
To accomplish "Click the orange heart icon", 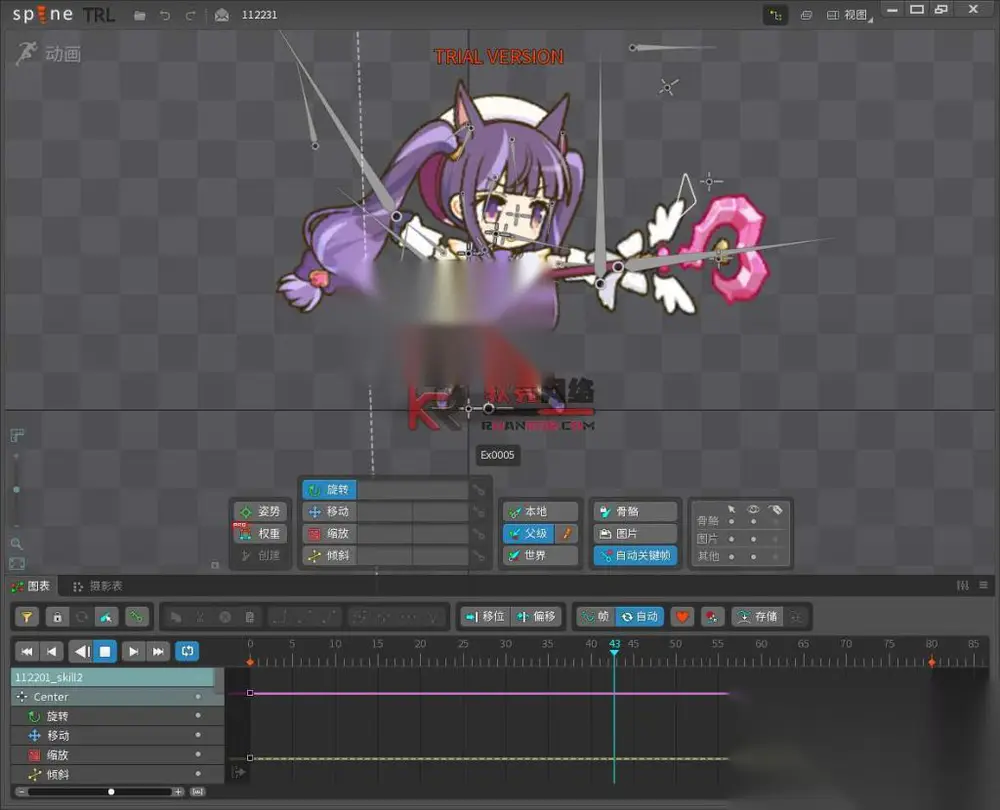I will pos(682,617).
